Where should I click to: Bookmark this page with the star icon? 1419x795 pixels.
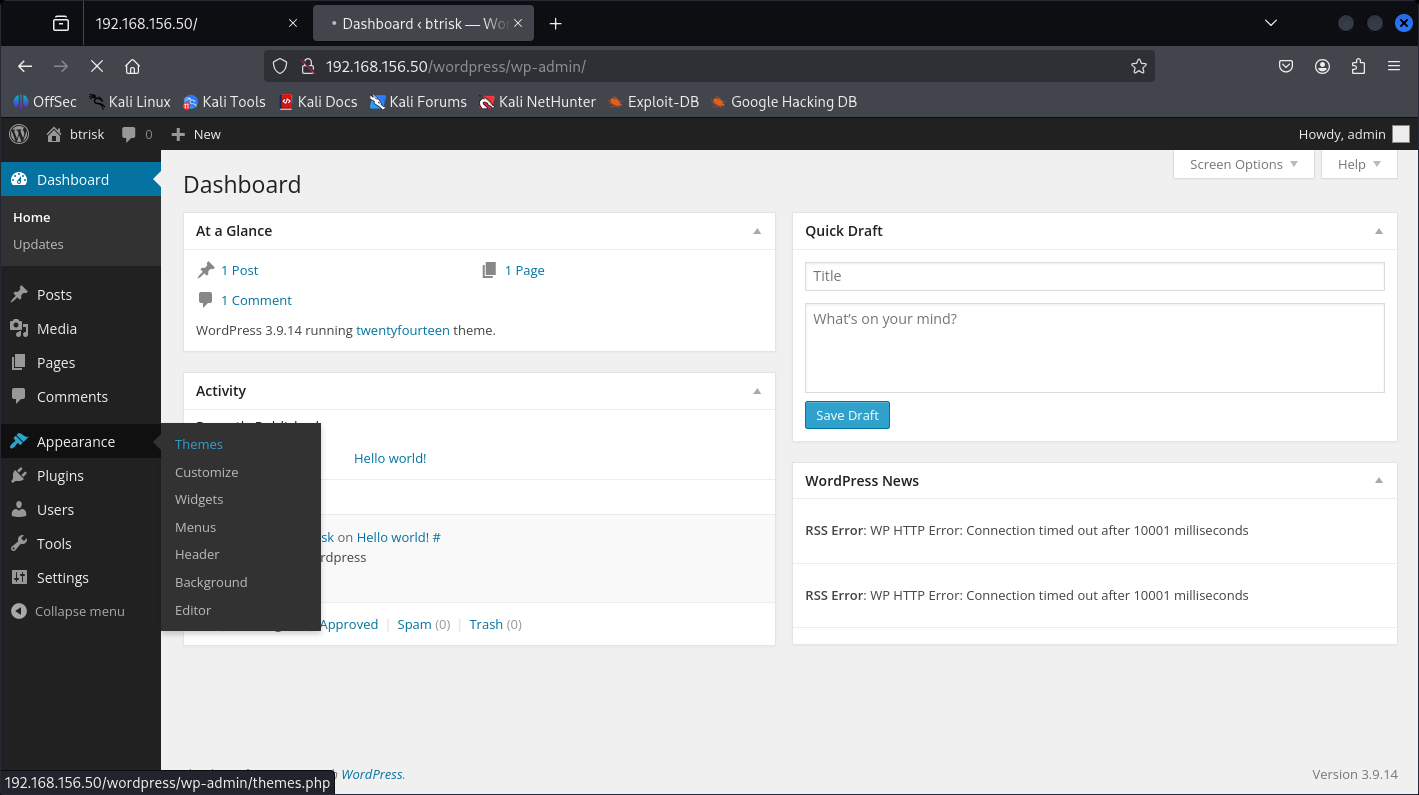[1138, 67]
